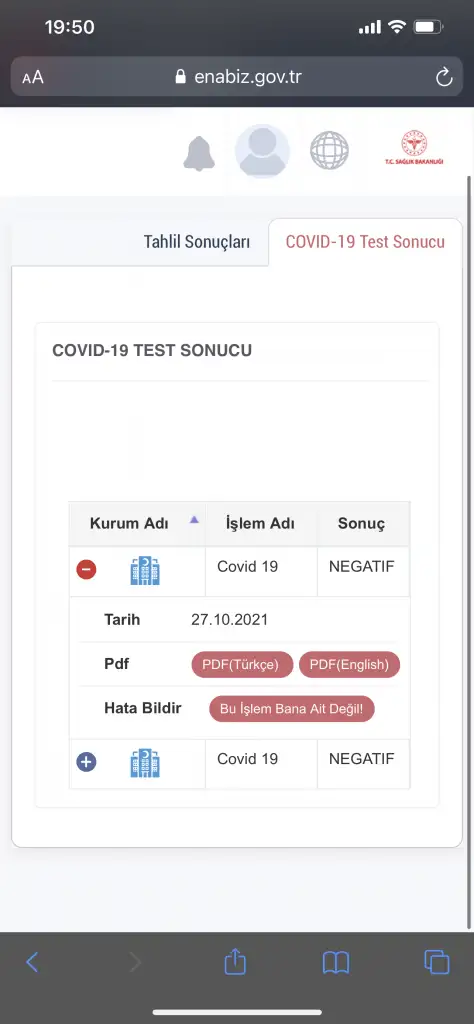Open Safari bookmarks book icon
This screenshot has height=1024, width=474.
pos(336,963)
